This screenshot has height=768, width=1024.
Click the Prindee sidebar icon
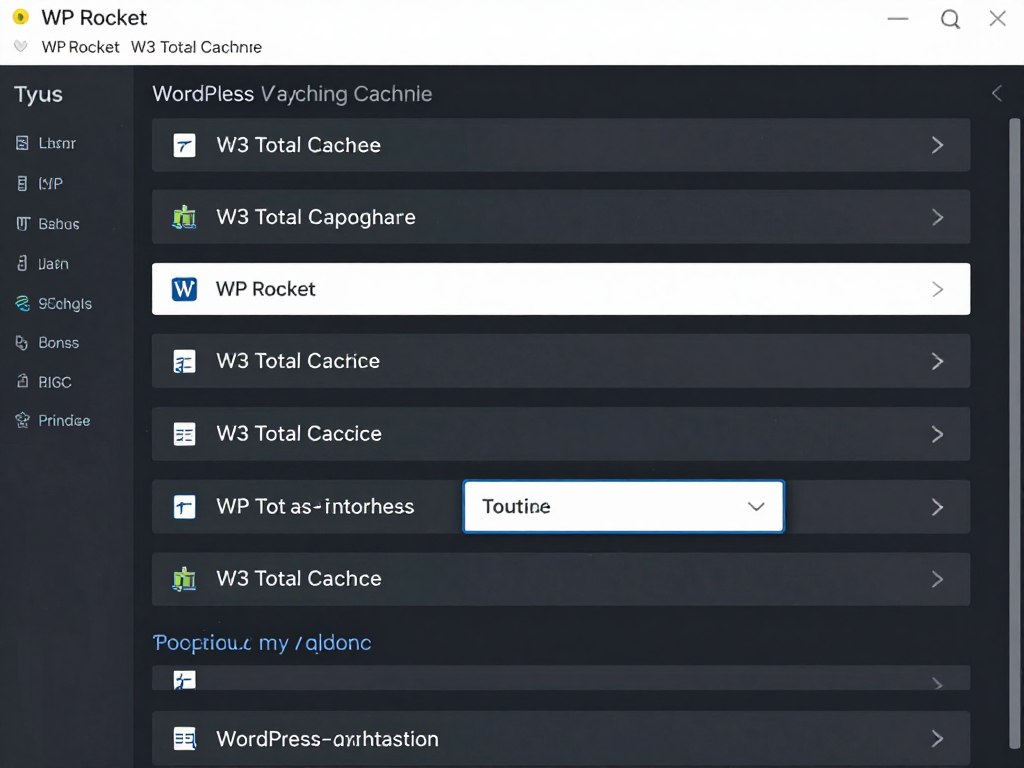click(22, 420)
